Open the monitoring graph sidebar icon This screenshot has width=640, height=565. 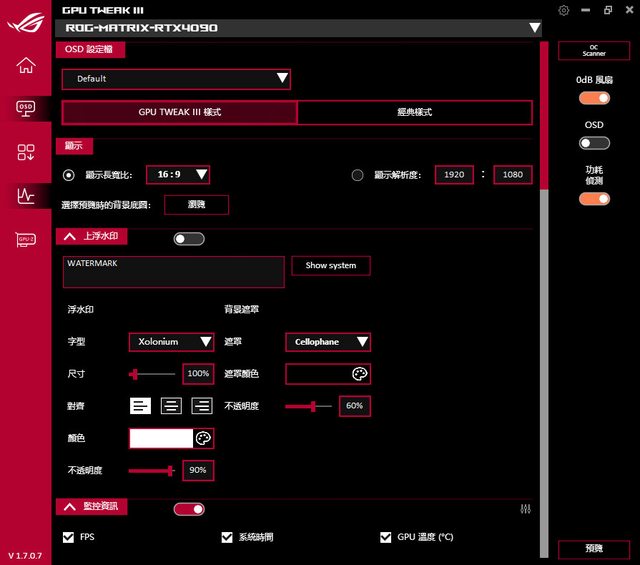tap(26, 196)
